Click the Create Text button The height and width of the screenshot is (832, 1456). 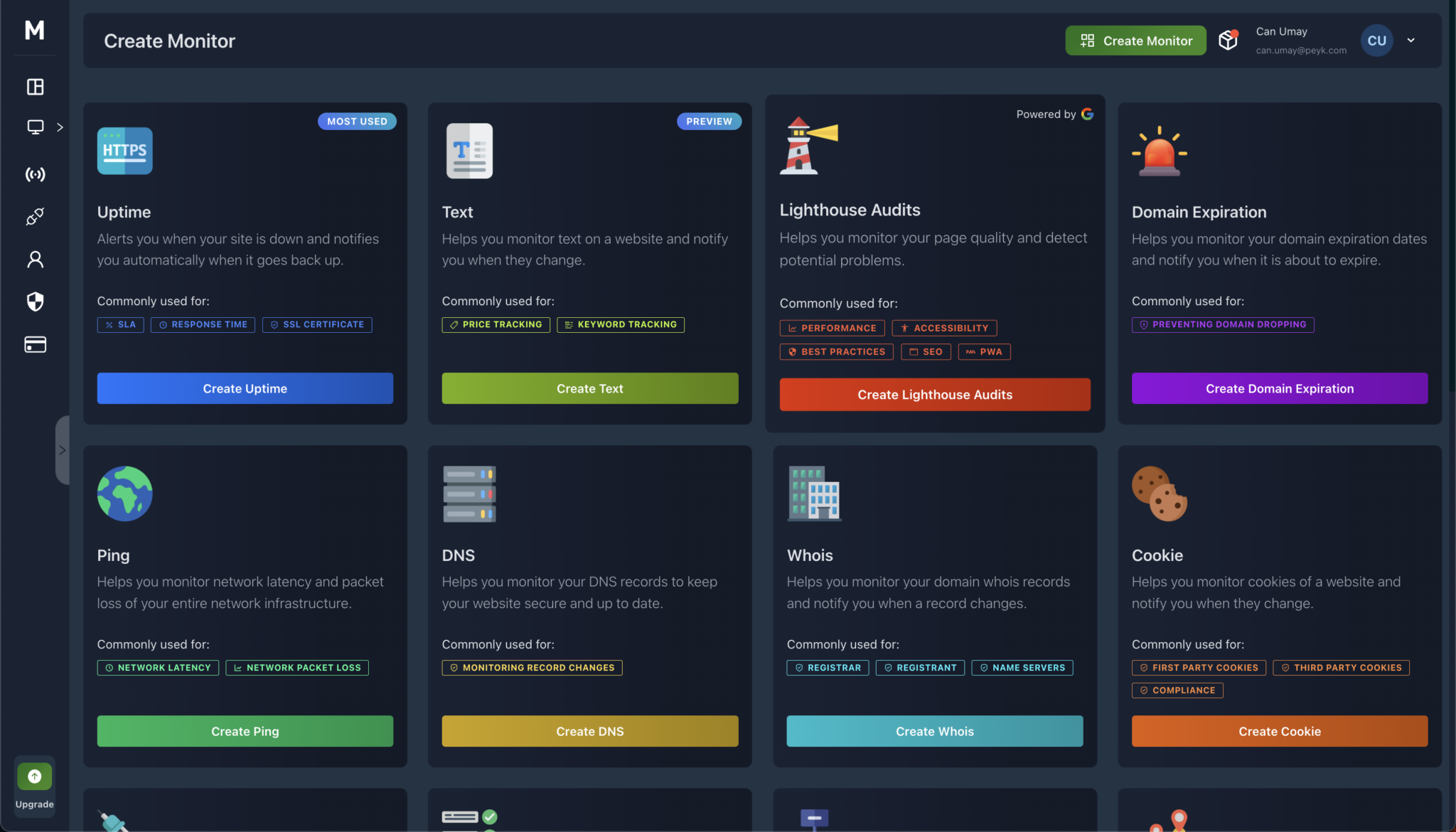click(x=590, y=388)
